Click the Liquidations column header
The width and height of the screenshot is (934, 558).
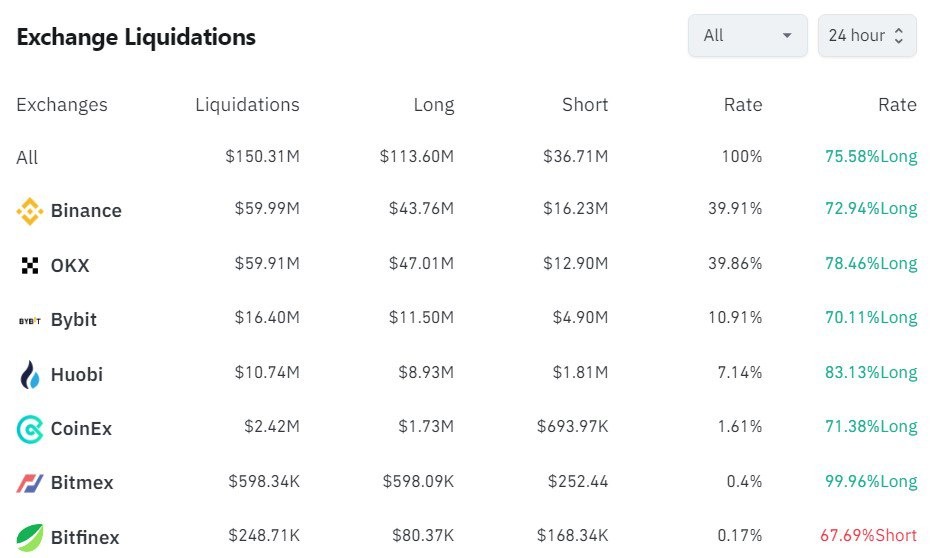tap(247, 105)
